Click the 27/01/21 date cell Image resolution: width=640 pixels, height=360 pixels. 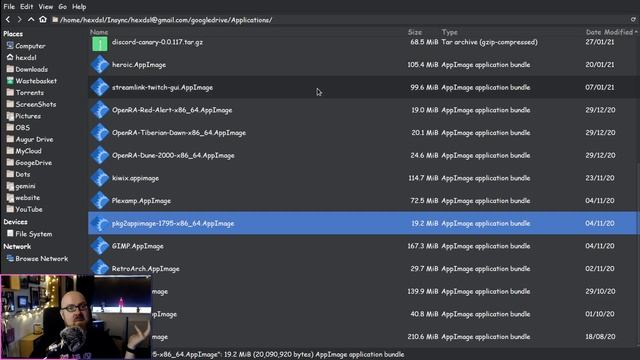tap(600, 42)
